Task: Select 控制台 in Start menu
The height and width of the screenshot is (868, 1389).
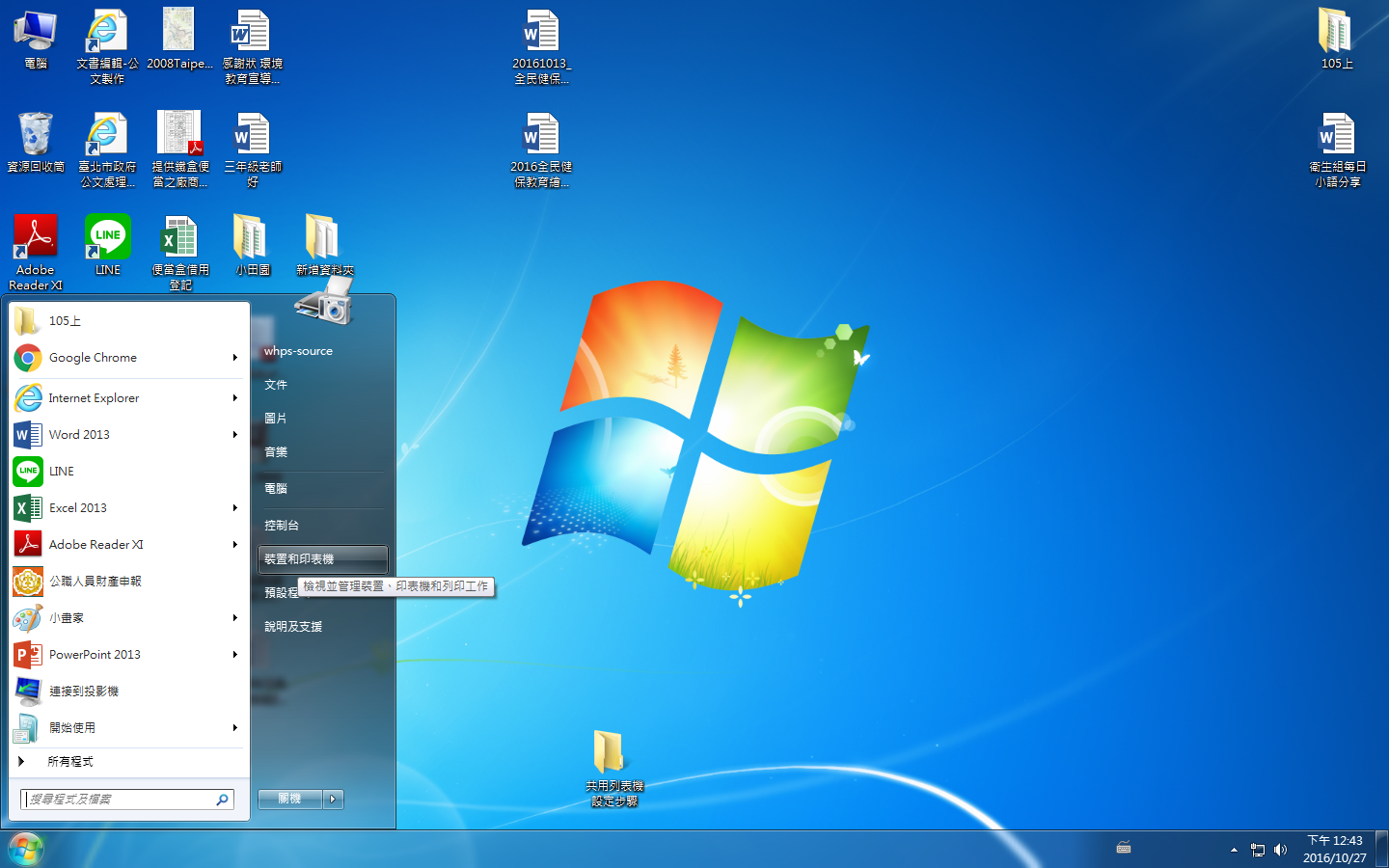Action: point(282,526)
